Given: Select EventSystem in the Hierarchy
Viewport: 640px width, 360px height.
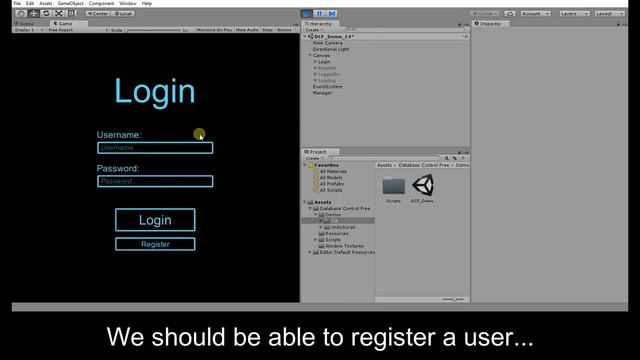Looking at the screenshot, I should click(327, 87).
